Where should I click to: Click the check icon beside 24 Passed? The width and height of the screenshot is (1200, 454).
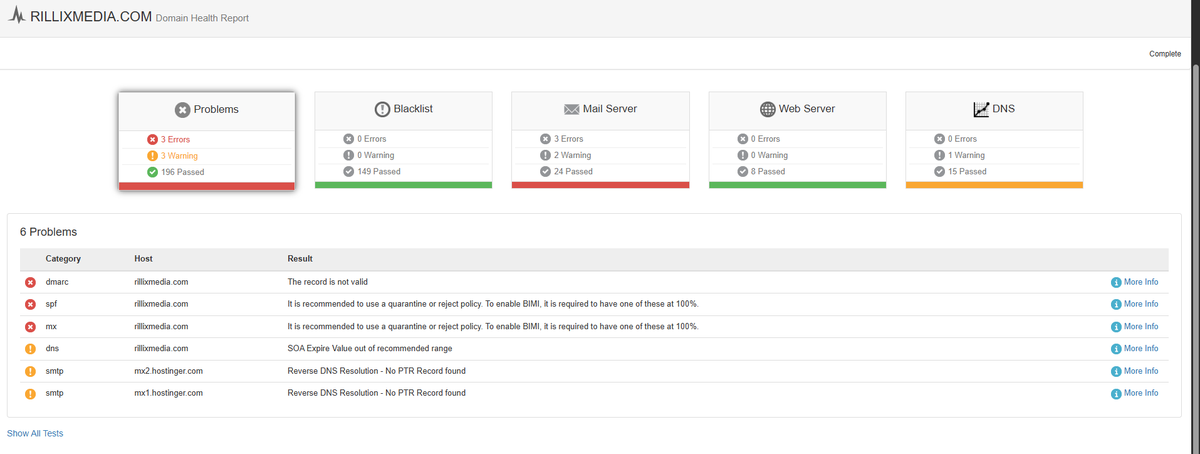(x=545, y=171)
